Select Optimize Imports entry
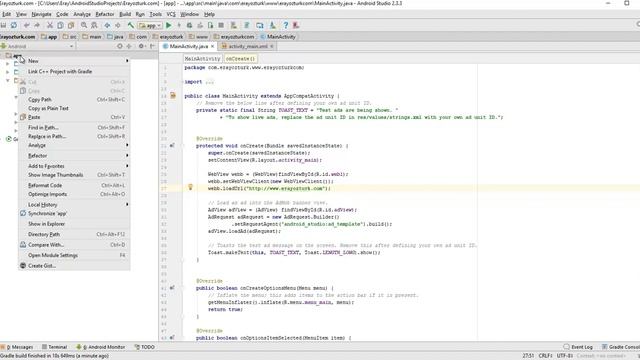Viewport: 640px width, 360px height. [74, 194]
